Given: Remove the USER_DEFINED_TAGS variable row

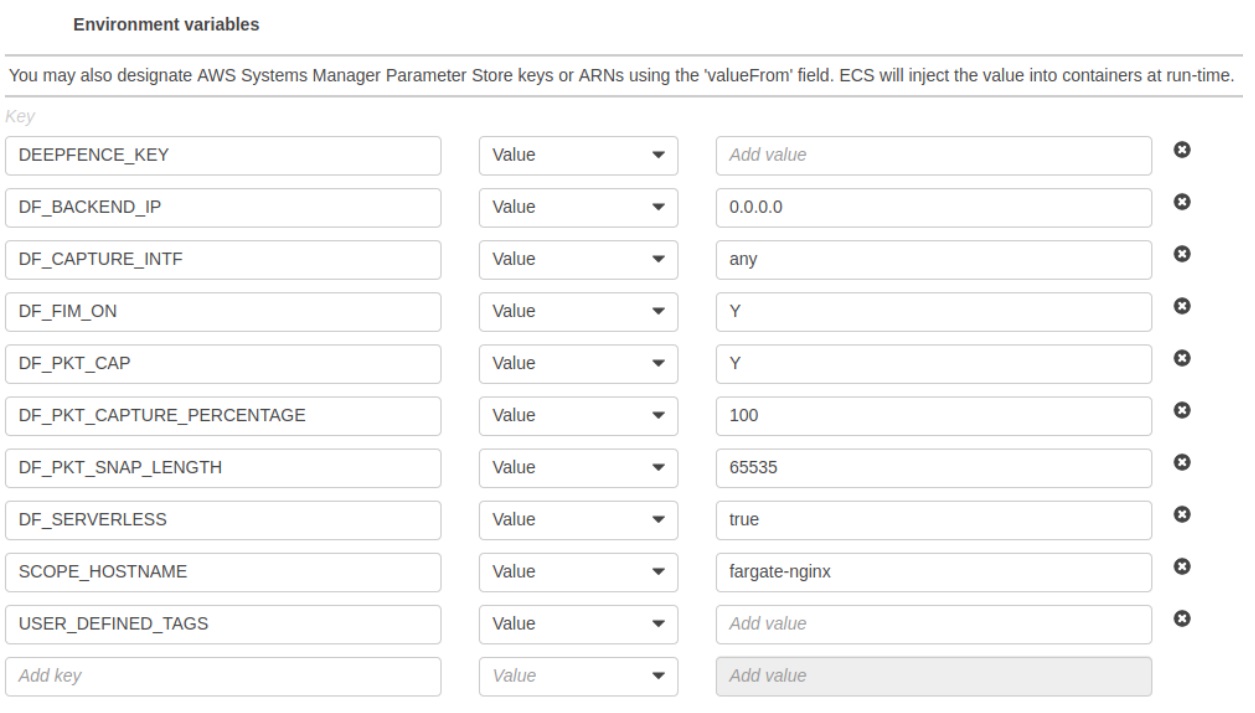Looking at the screenshot, I should coord(1181,618).
